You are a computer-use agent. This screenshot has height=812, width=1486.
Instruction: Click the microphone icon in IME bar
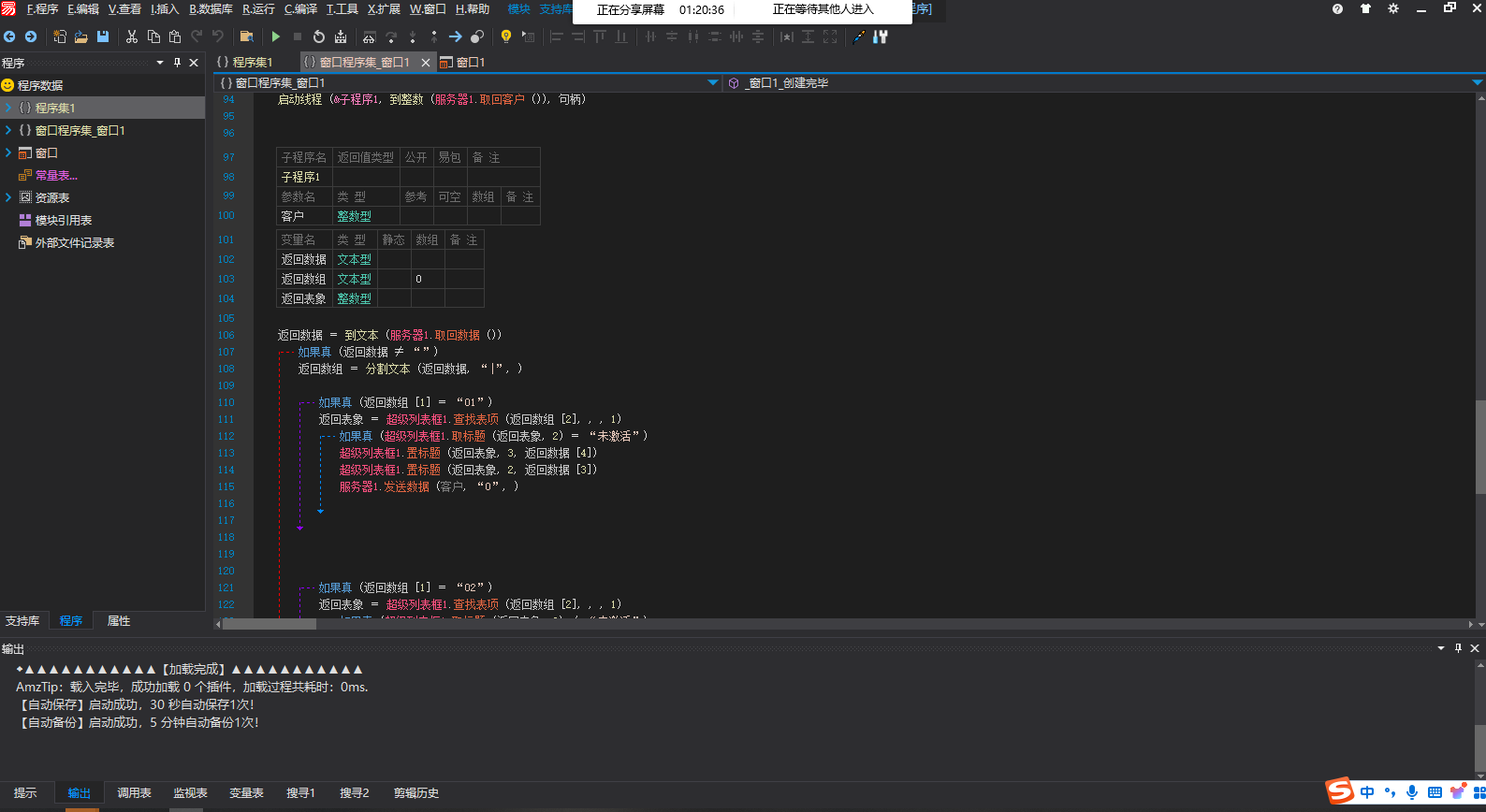click(x=1412, y=792)
